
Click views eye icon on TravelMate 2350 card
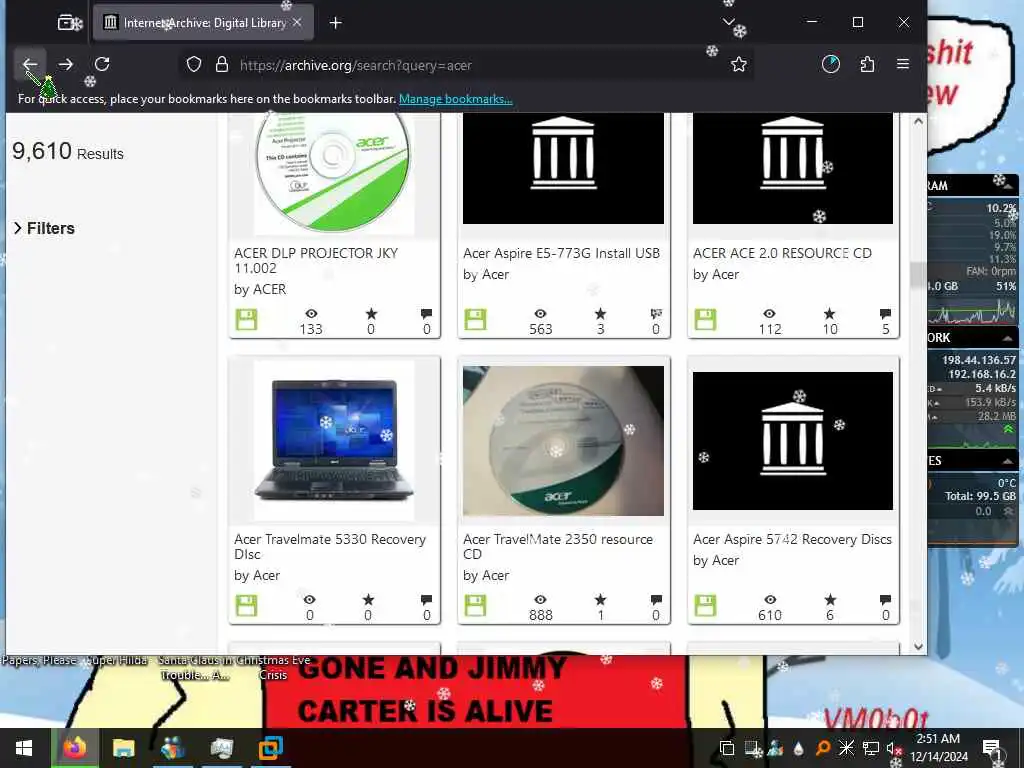[x=541, y=600]
